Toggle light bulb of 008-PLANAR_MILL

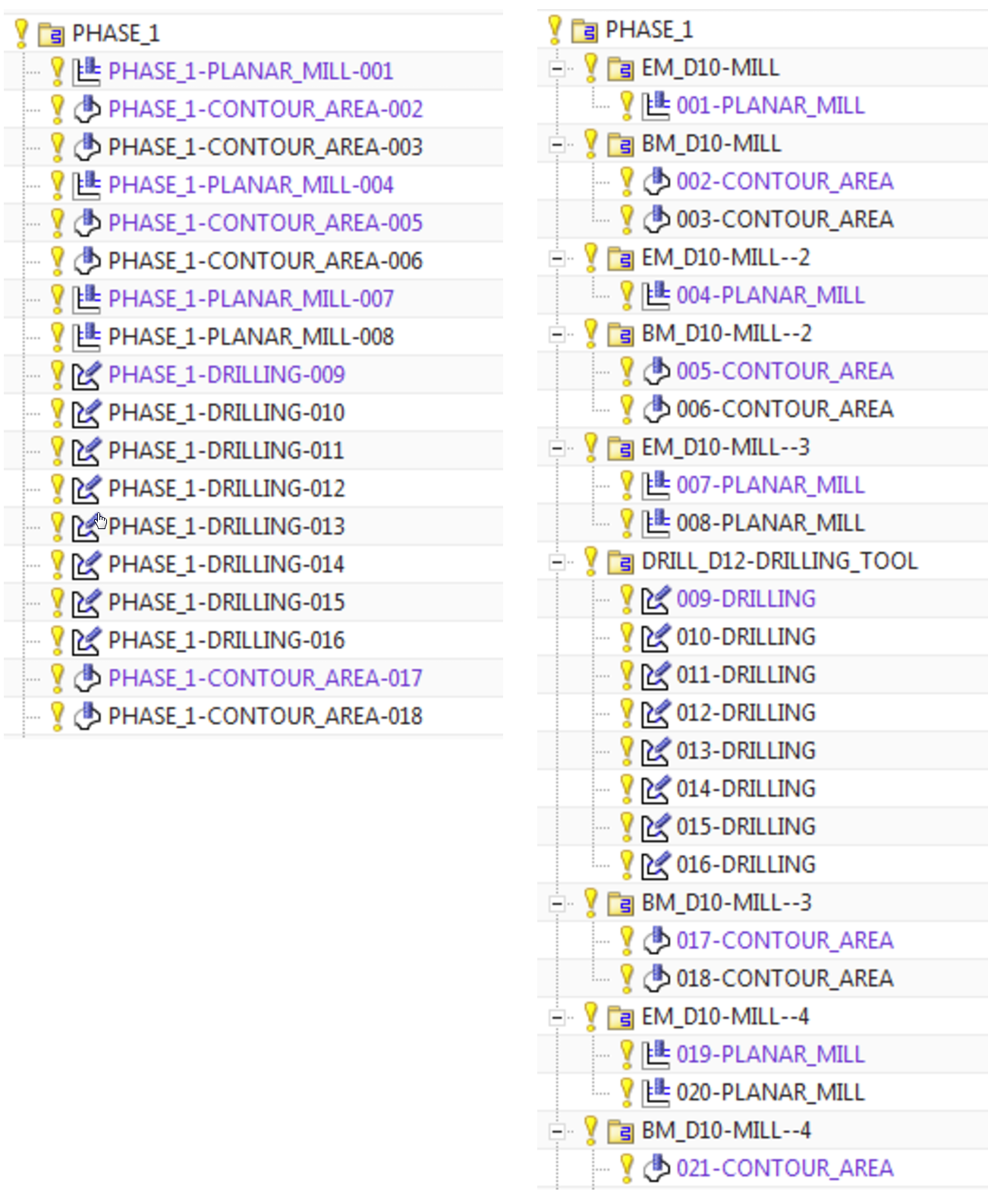627,522
